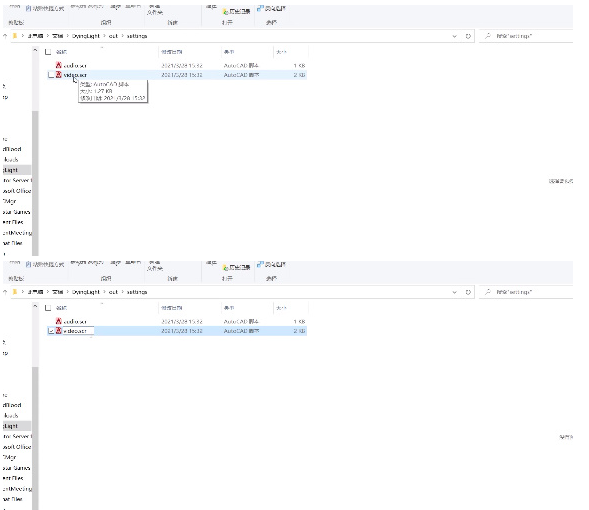The height and width of the screenshot is (510, 589).
Task: Expand the address history dropdown in the top window
Action: point(455,36)
